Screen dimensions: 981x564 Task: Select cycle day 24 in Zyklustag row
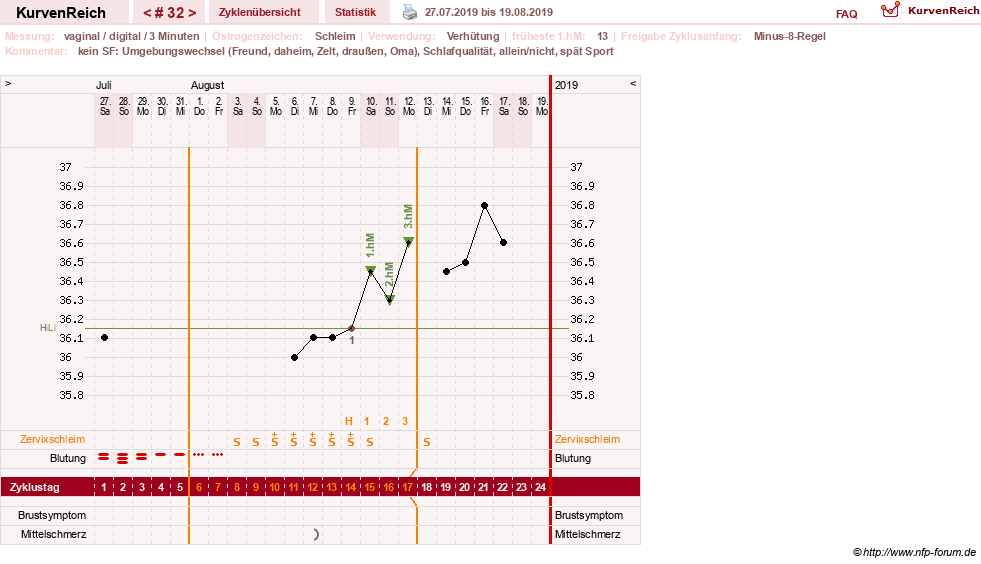pyautogui.click(x=540, y=487)
